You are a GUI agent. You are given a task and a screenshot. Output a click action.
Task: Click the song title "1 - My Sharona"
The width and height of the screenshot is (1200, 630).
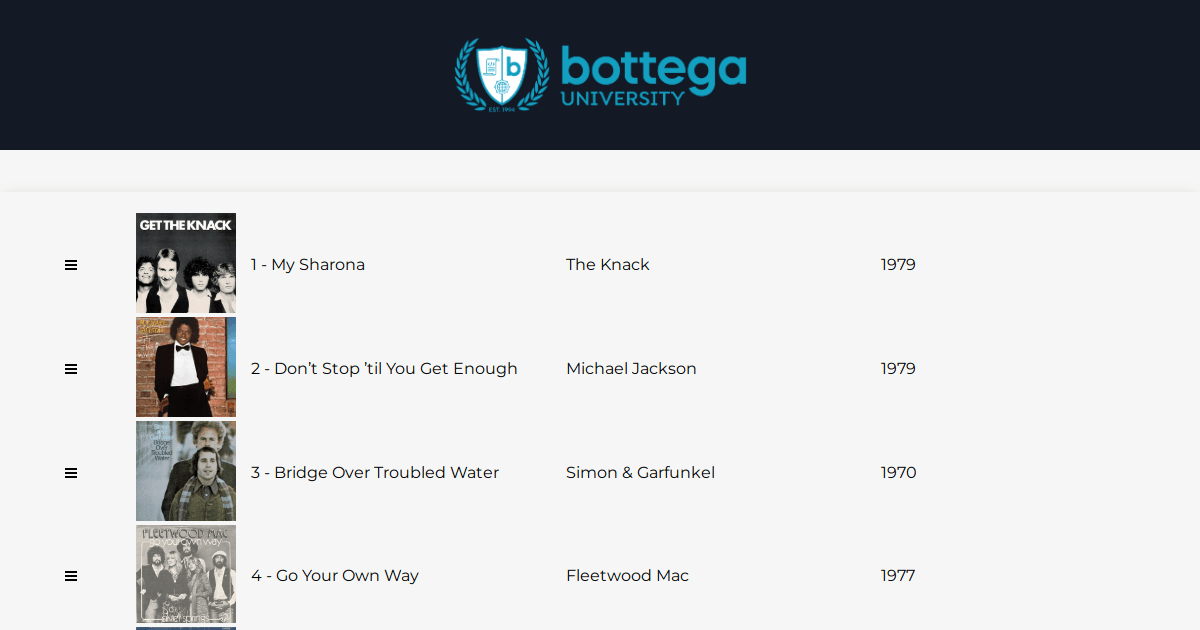coord(308,265)
